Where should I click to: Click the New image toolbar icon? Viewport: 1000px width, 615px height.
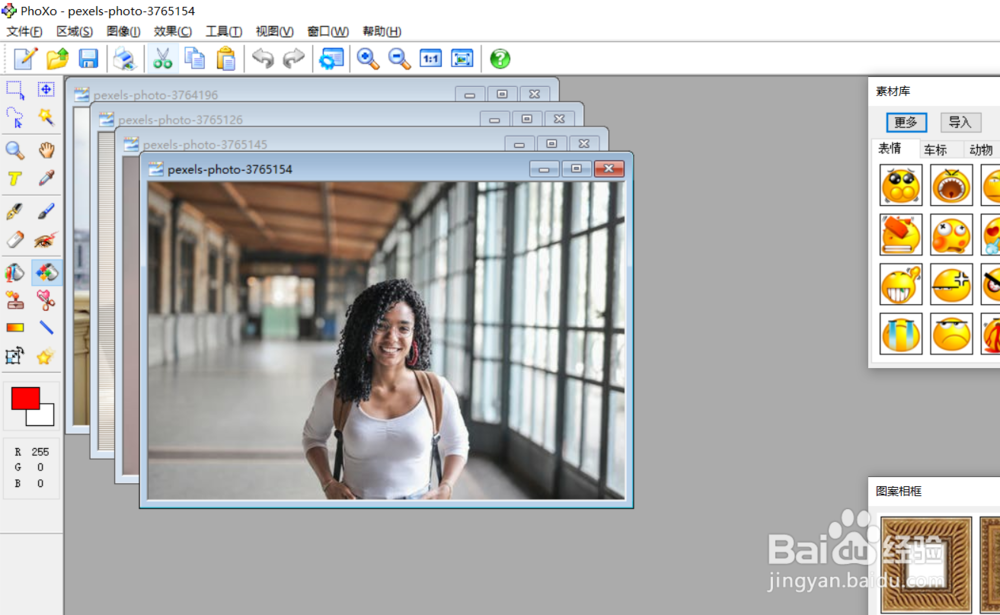point(26,59)
